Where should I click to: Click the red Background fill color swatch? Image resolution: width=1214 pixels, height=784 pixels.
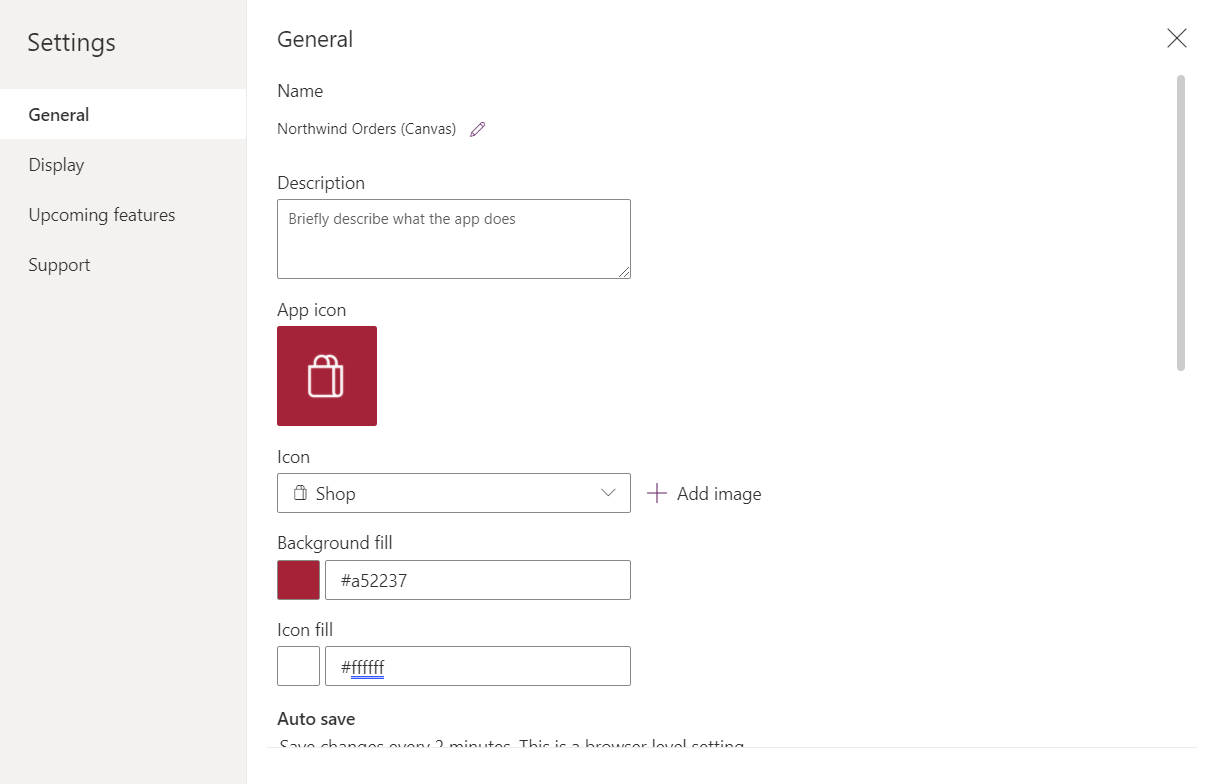click(298, 580)
